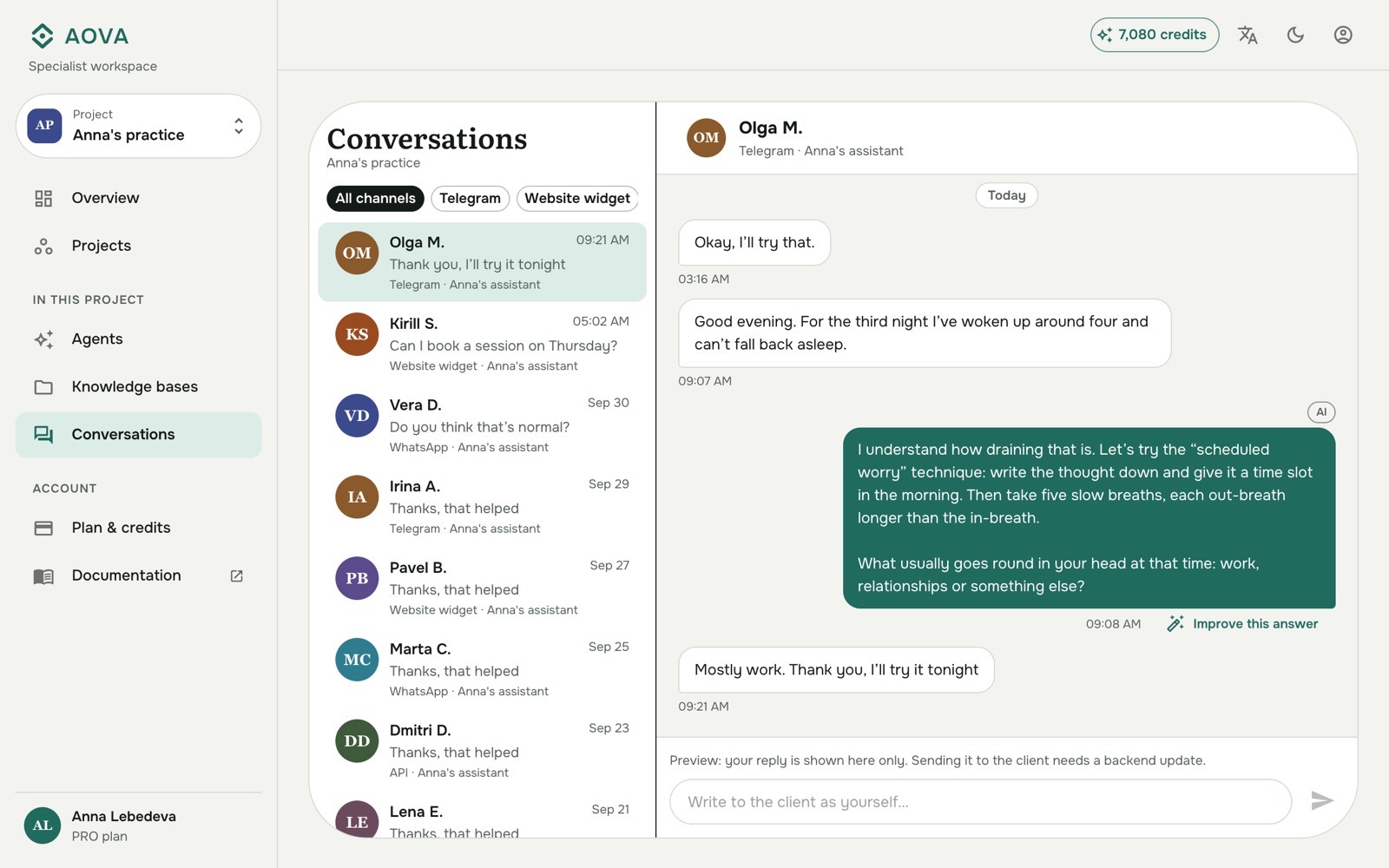Click the IA avatar of Irina A.
The width and height of the screenshot is (1389, 868).
tap(357, 496)
